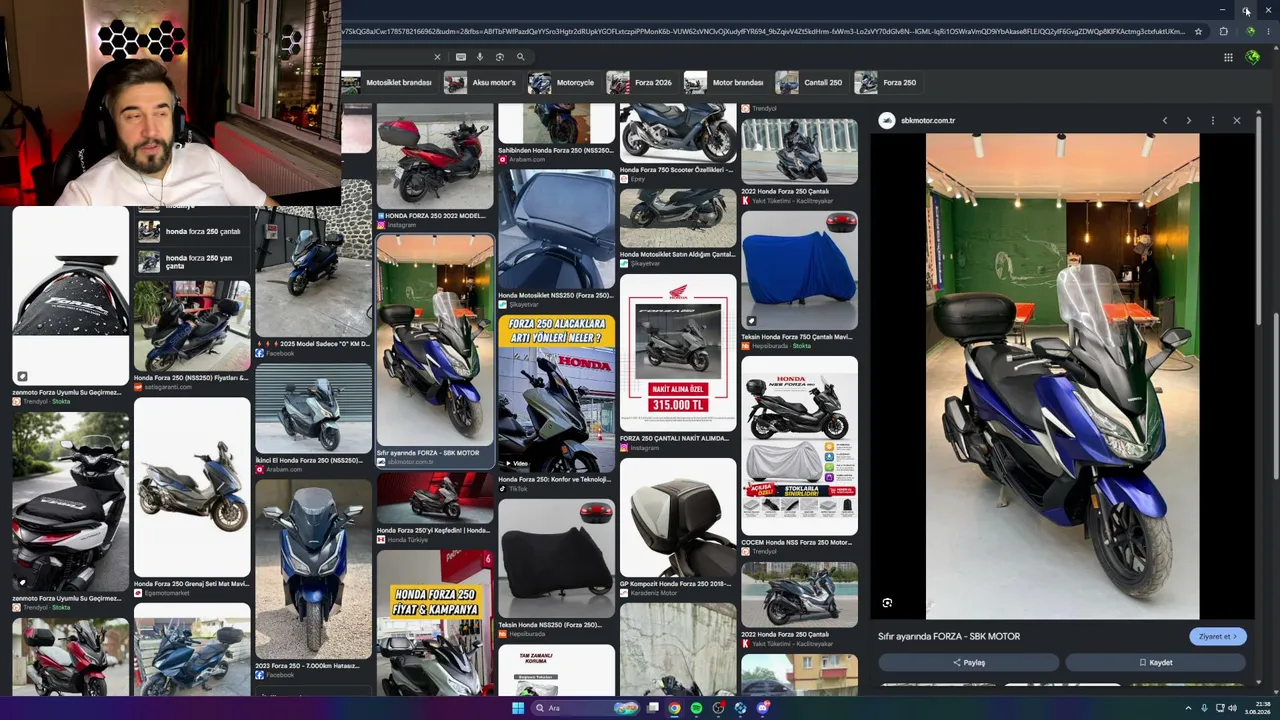
Task: Go to next image in preview panel
Action: coord(1188,121)
